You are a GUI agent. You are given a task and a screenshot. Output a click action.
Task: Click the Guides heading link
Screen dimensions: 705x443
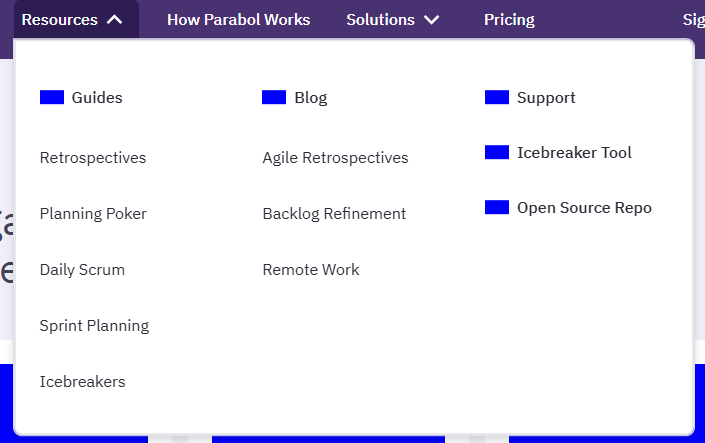tap(97, 98)
